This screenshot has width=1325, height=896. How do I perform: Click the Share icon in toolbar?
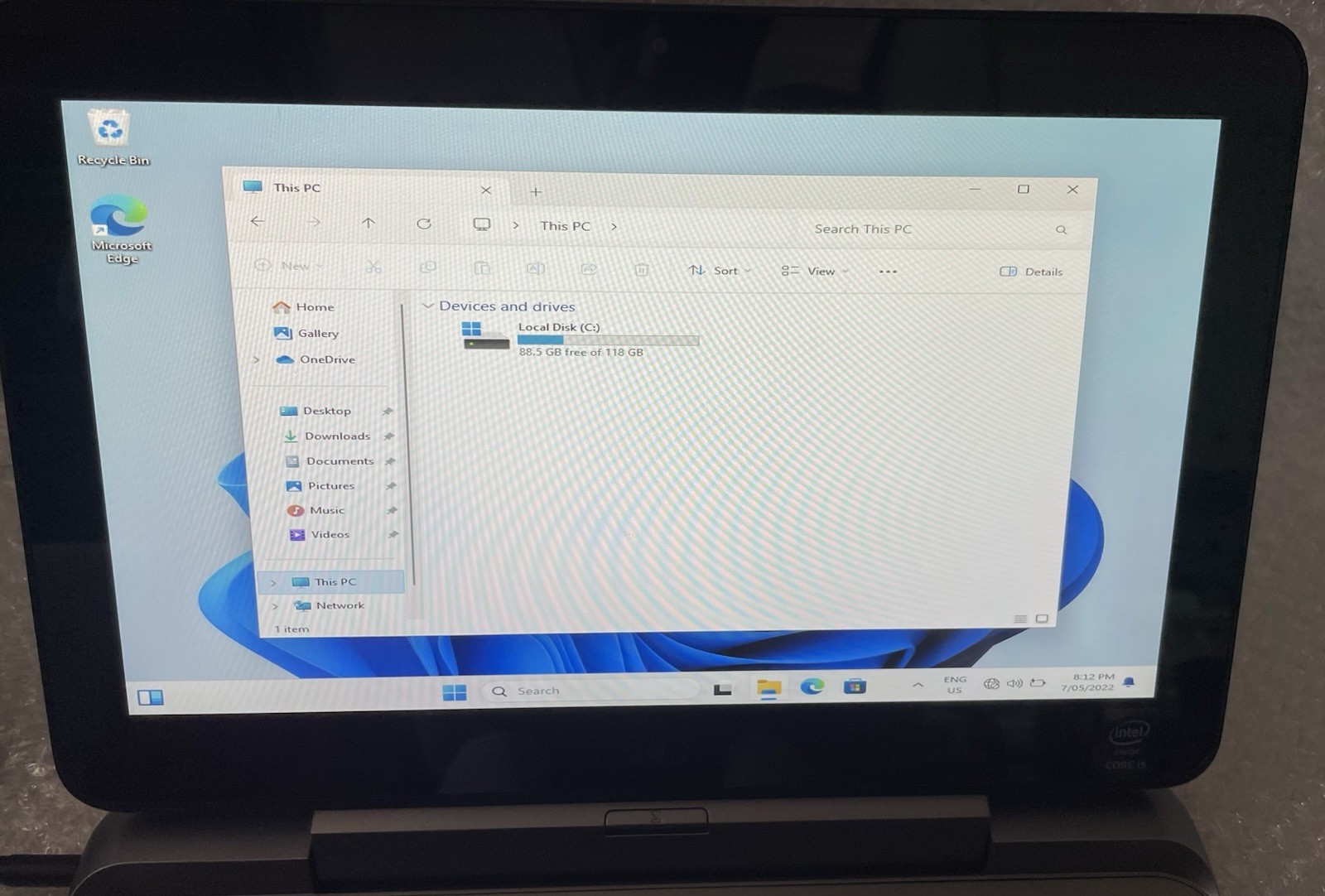[589, 269]
